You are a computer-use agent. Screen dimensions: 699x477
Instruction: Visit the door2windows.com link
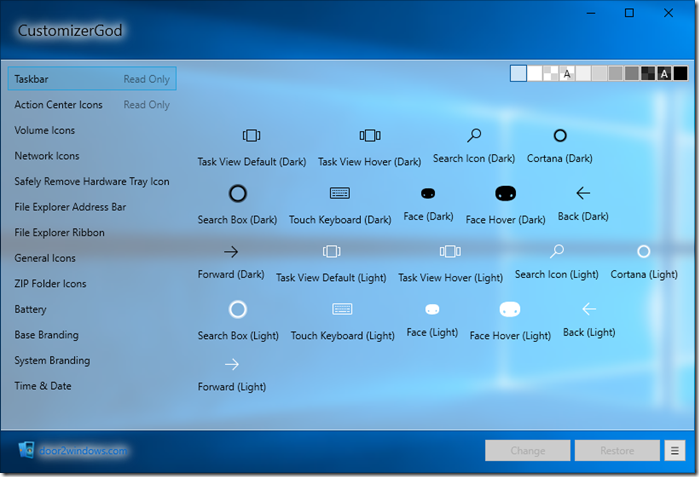click(83, 451)
